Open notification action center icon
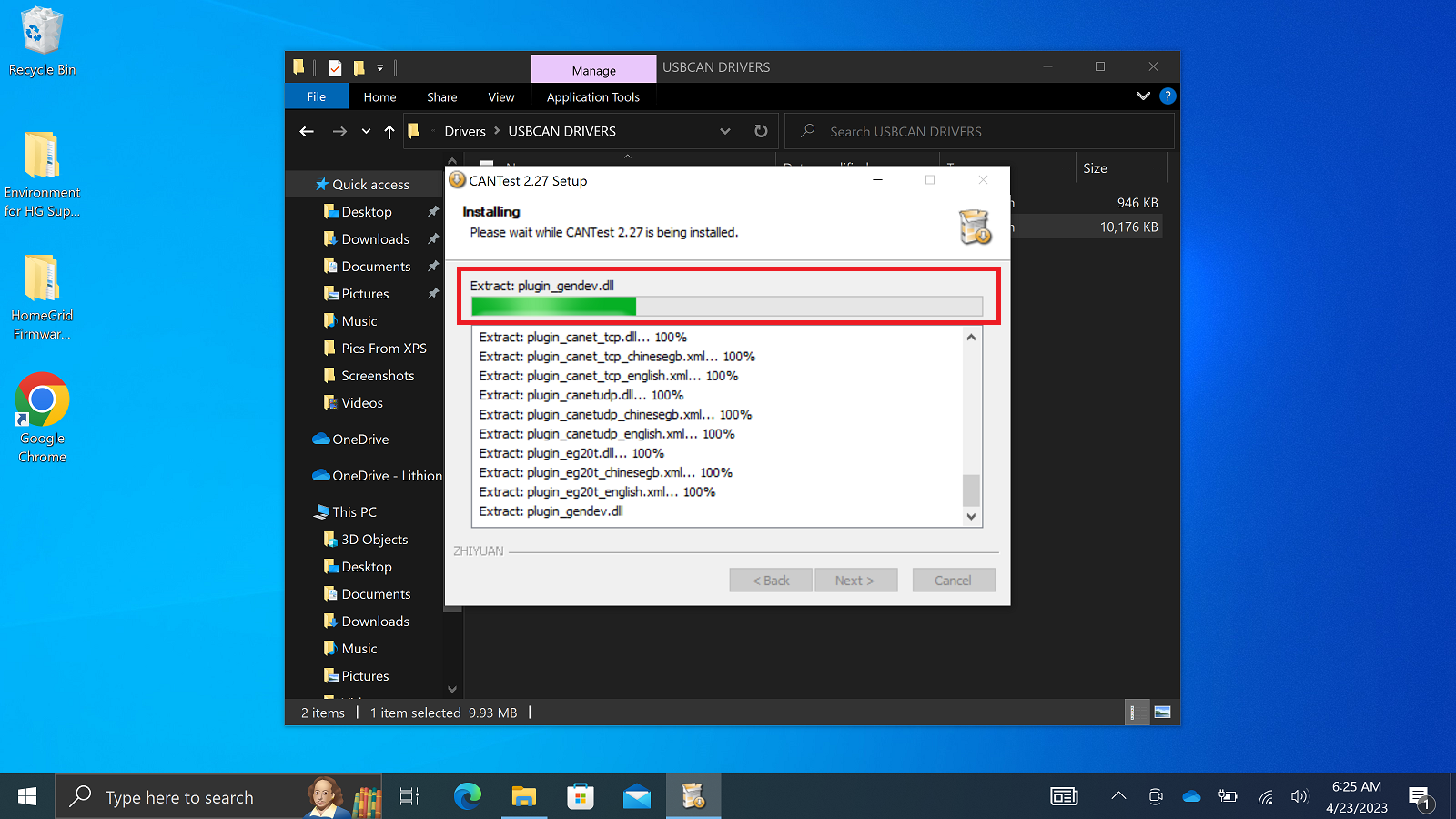 1421,798
